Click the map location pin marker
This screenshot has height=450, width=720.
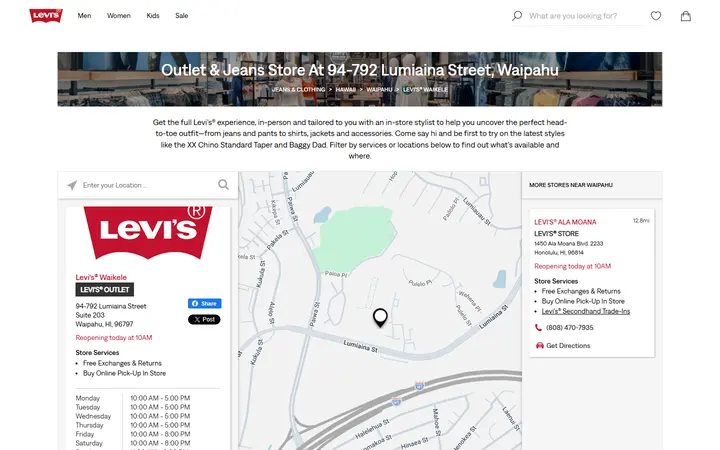(380, 317)
